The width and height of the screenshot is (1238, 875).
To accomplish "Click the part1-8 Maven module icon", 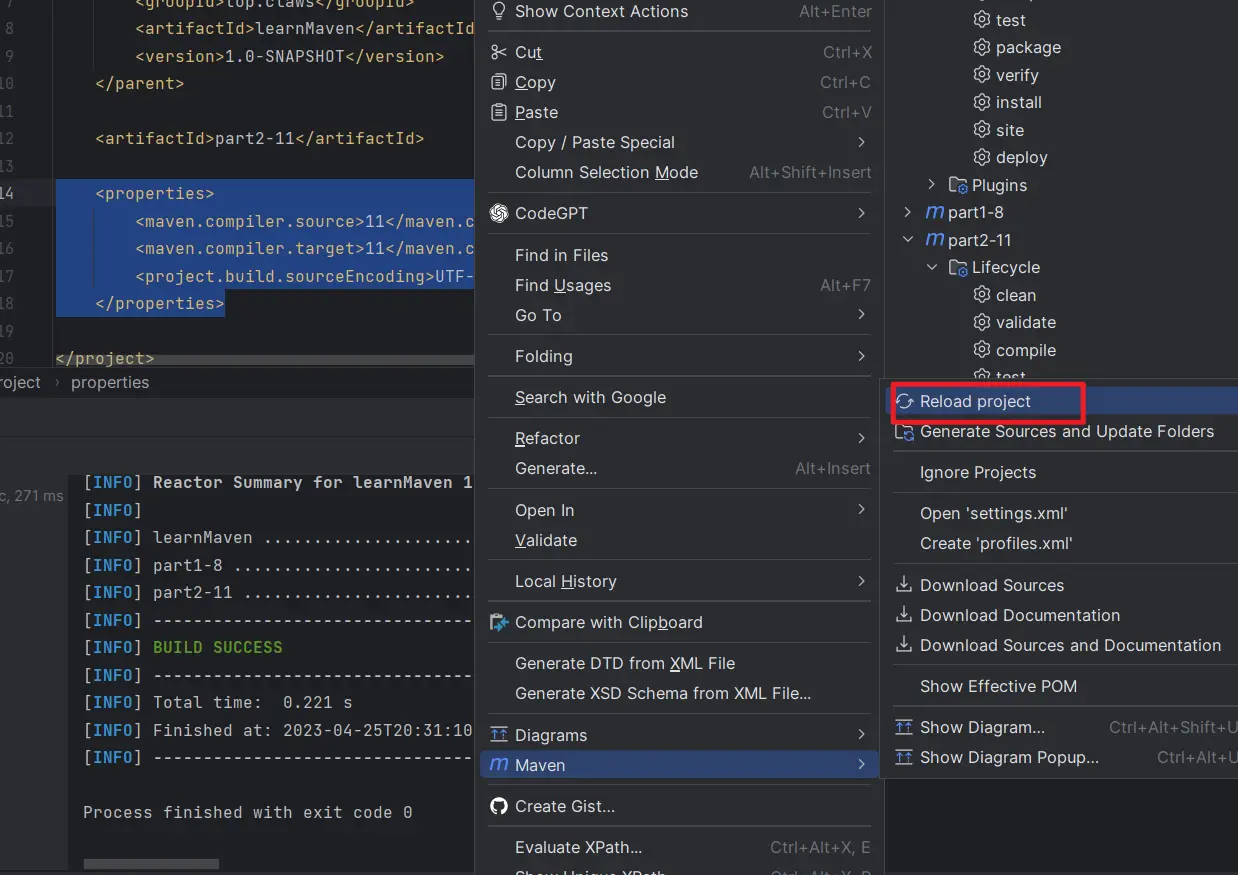I will tap(935, 212).
